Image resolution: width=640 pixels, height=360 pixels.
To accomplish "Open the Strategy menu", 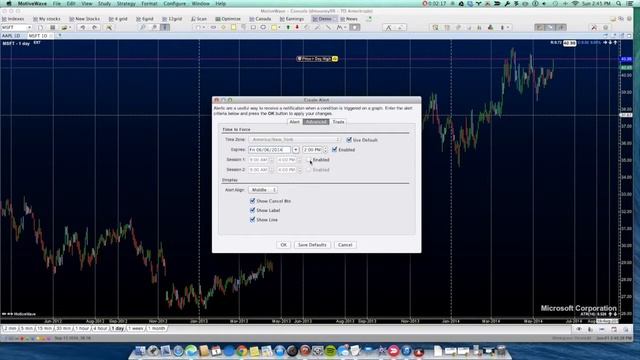I will click(x=126, y=4).
